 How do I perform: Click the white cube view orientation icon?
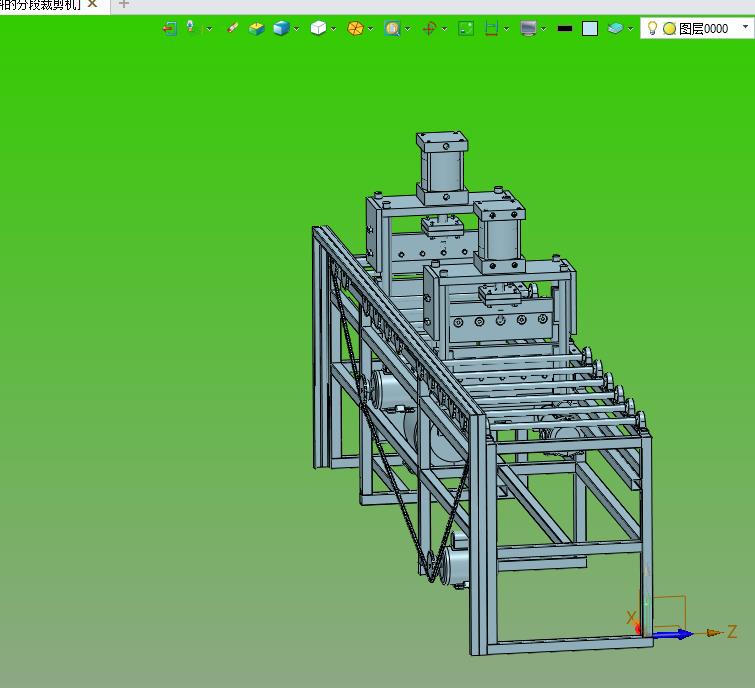pyautogui.click(x=318, y=28)
